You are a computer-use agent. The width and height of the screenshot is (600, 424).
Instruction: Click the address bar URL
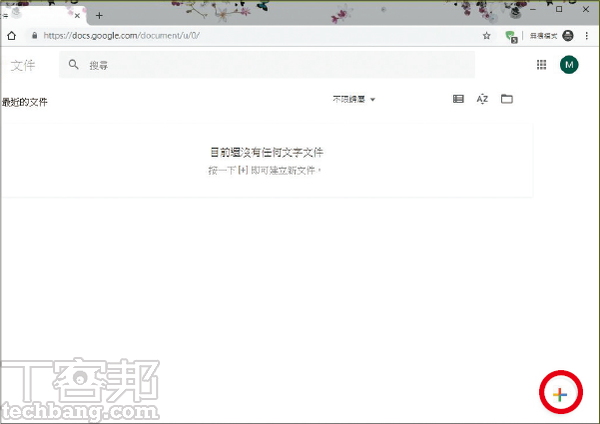[121, 36]
